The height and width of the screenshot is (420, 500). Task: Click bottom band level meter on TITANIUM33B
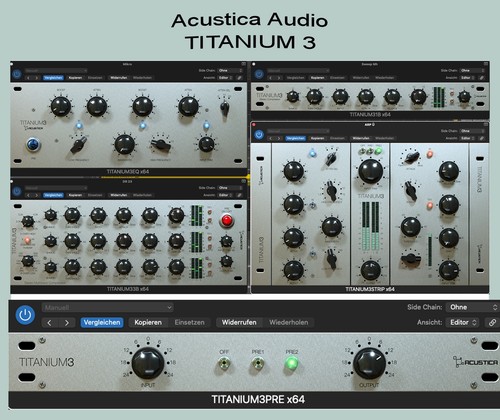click(x=197, y=268)
